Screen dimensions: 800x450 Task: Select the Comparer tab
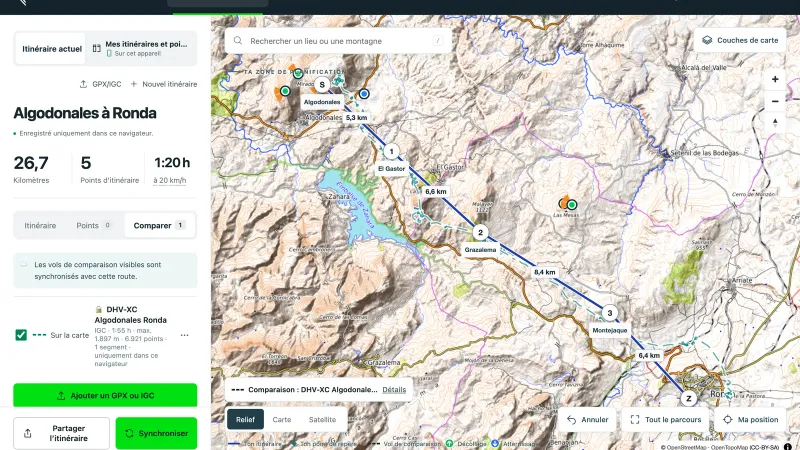(x=159, y=226)
